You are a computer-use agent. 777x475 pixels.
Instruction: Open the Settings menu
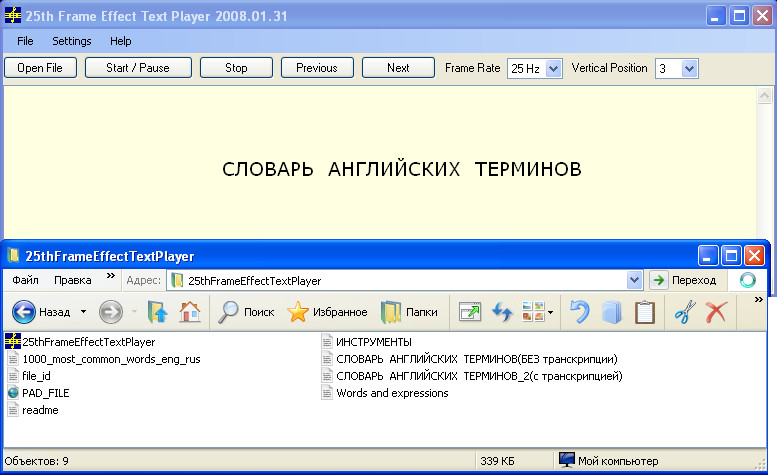coord(72,41)
